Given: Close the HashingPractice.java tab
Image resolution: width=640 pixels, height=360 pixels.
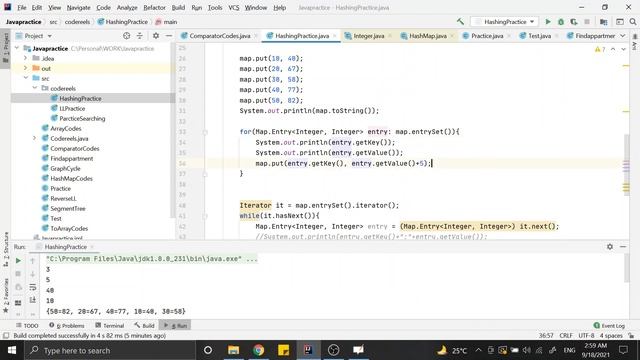Looking at the screenshot, I should tap(335, 36).
